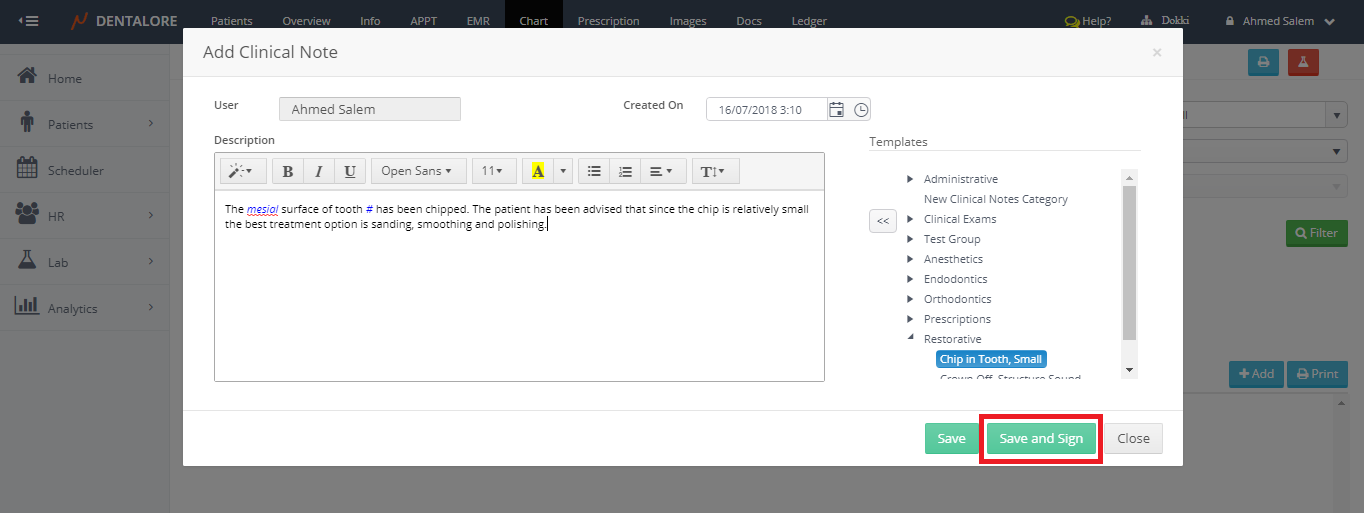Image resolution: width=1364 pixels, height=513 pixels.
Task: Click the magic wand style icon
Action: [x=240, y=171]
